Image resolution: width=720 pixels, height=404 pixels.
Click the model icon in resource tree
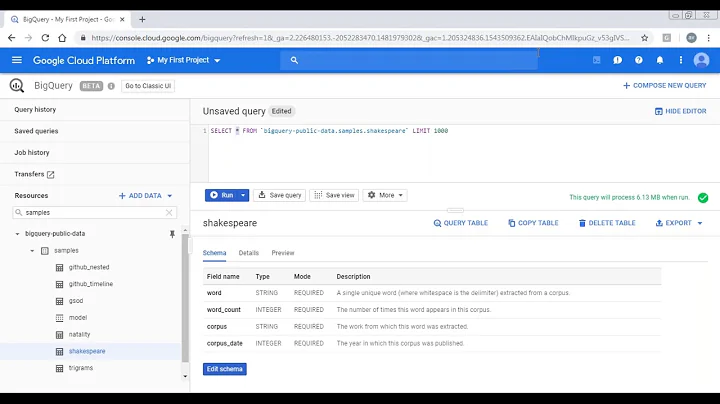tap(59, 318)
